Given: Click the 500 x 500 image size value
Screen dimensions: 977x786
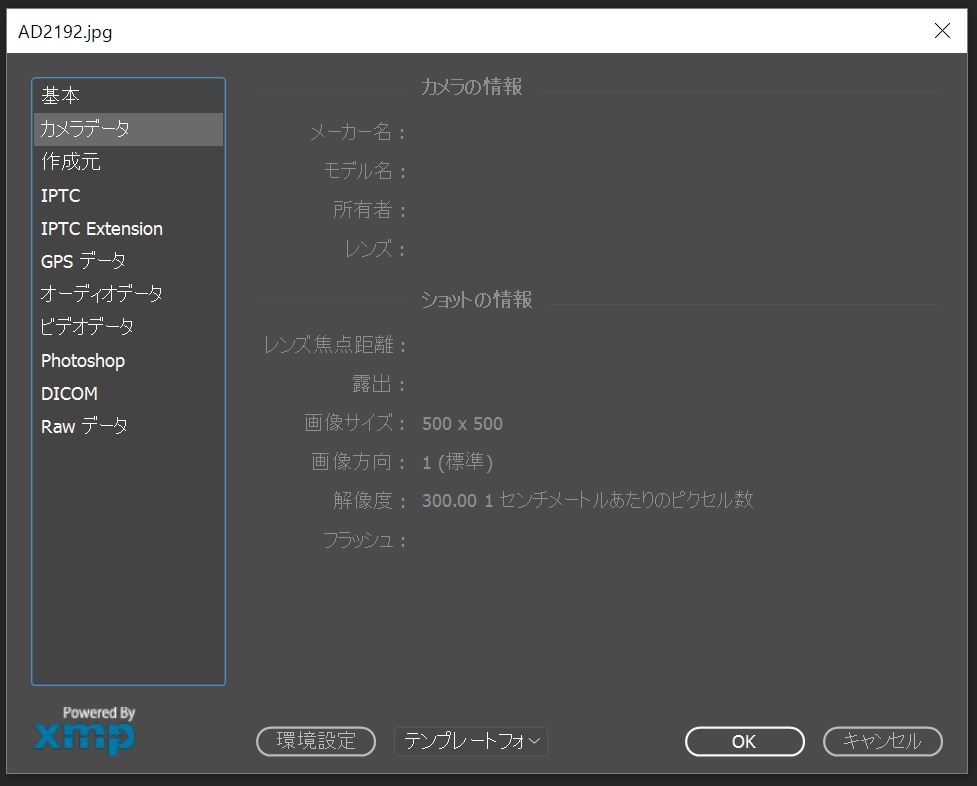Looking at the screenshot, I should [462, 424].
